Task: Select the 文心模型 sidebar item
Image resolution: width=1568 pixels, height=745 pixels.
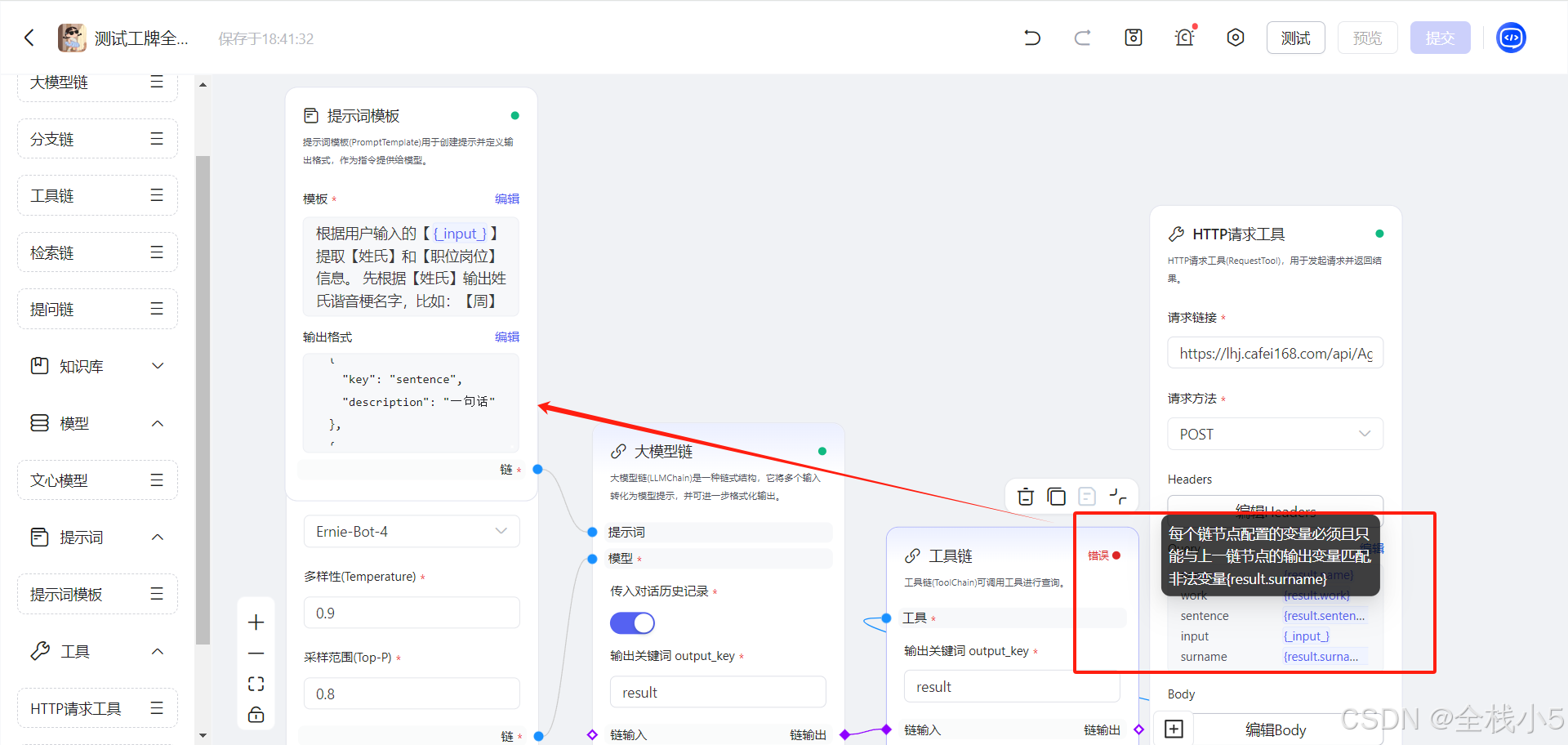Action: click(97, 480)
